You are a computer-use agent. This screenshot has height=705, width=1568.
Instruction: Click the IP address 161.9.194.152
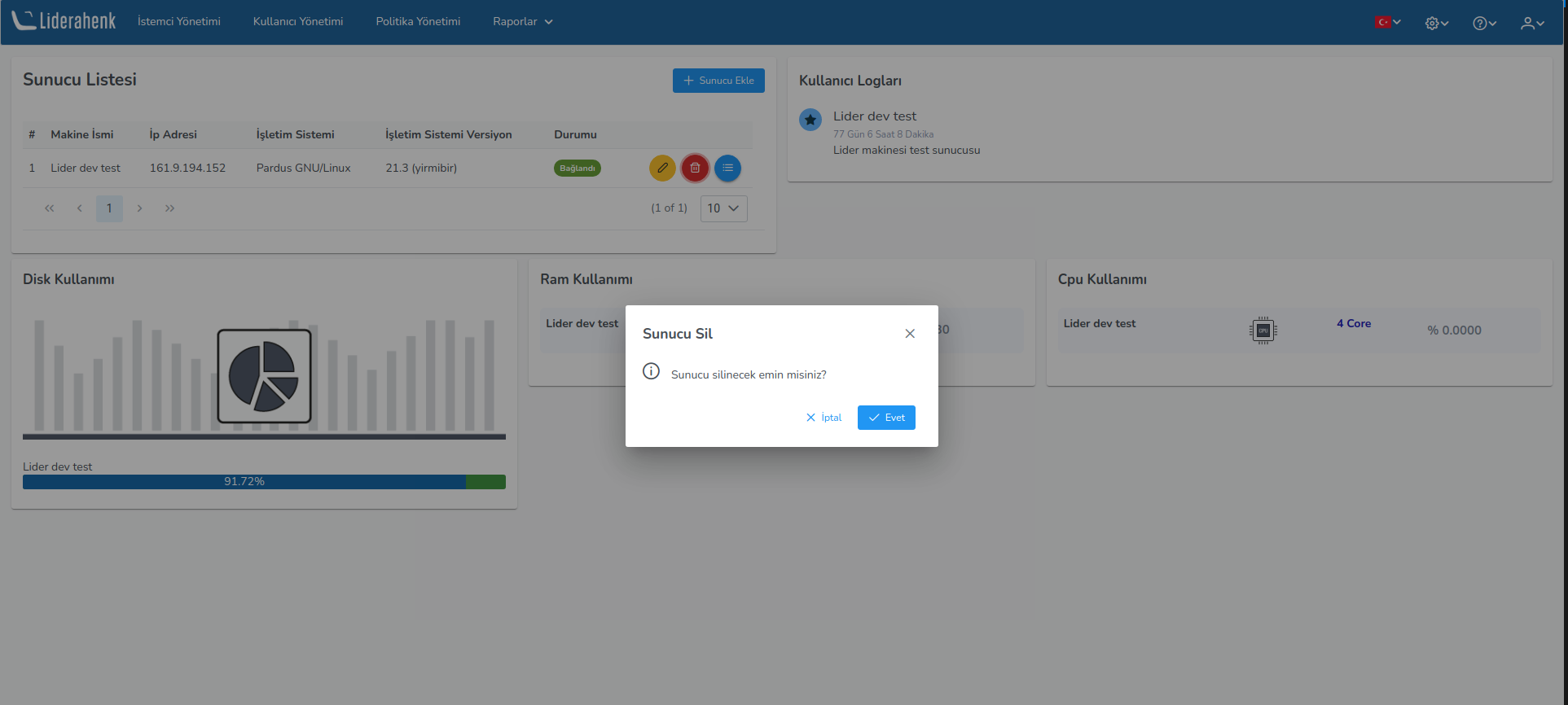tap(187, 168)
